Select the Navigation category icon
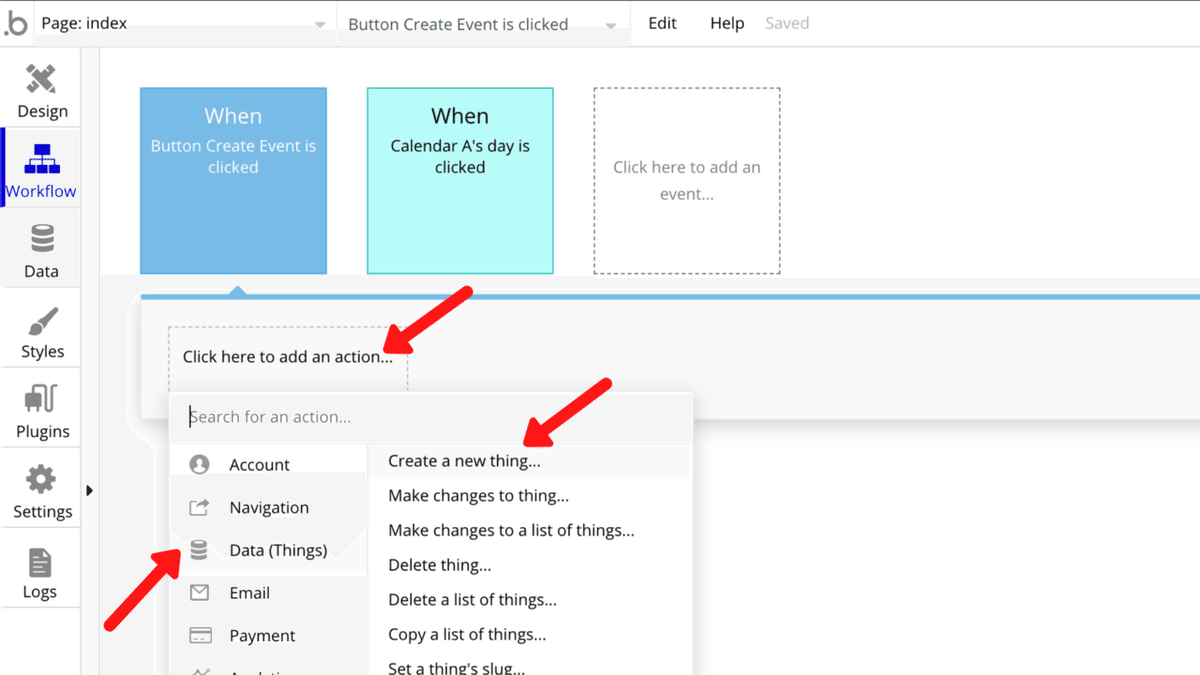Image resolution: width=1200 pixels, height=675 pixels. [199, 508]
